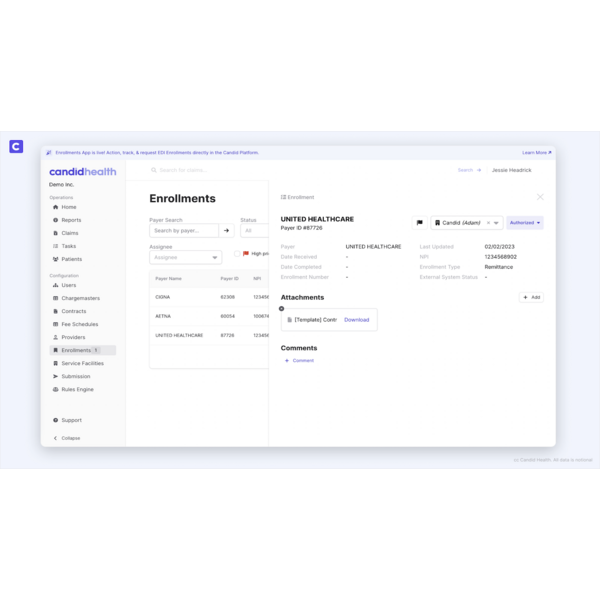600x600 pixels.
Task: Open Home in the sidebar
Action: point(68,207)
